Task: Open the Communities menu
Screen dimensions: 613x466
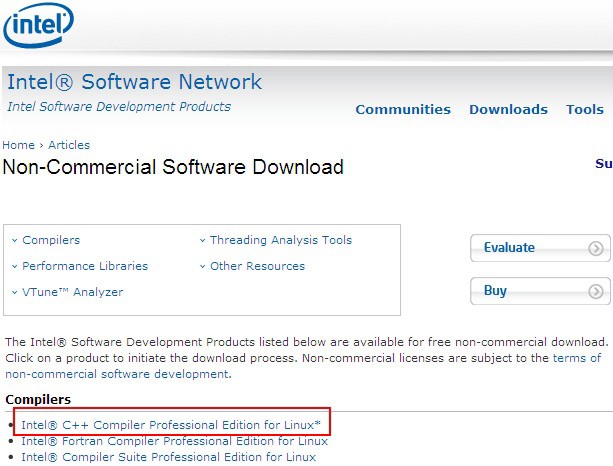Action: [x=403, y=110]
